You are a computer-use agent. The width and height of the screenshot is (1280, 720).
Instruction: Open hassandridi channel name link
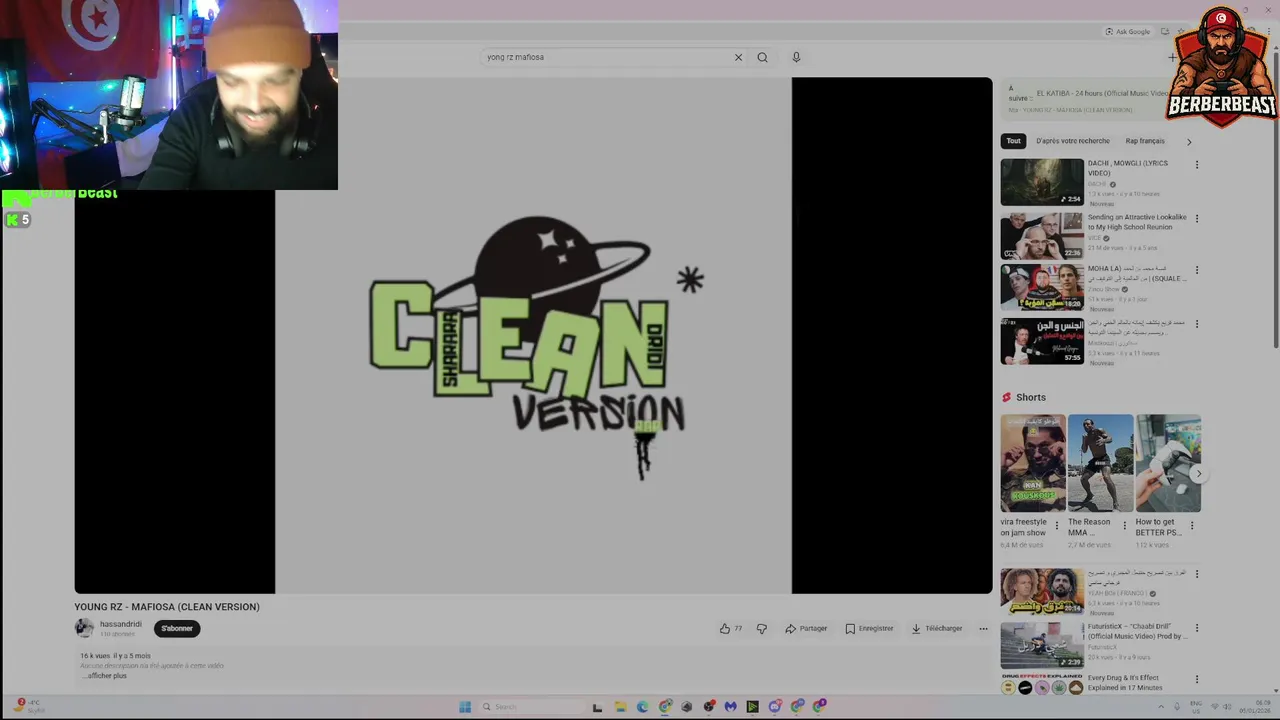tap(120, 624)
